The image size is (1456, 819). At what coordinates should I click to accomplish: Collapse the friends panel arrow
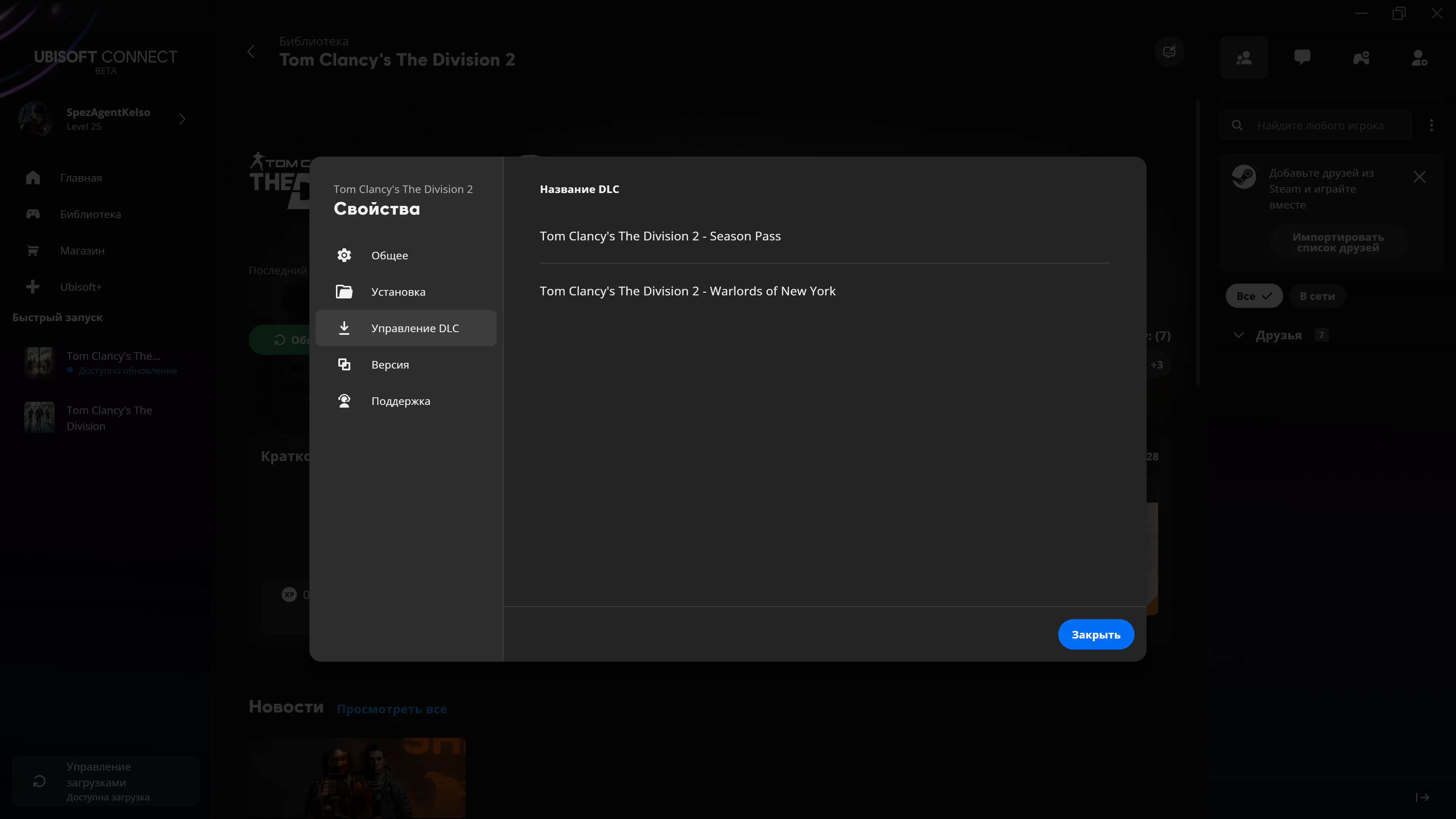coord(1423,797)
